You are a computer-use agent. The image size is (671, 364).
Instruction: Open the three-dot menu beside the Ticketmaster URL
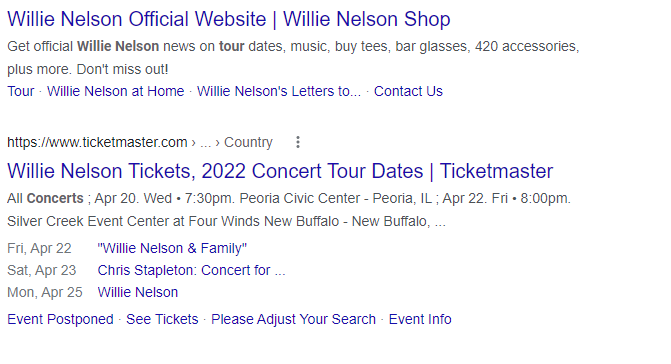(x=298, y=142)
